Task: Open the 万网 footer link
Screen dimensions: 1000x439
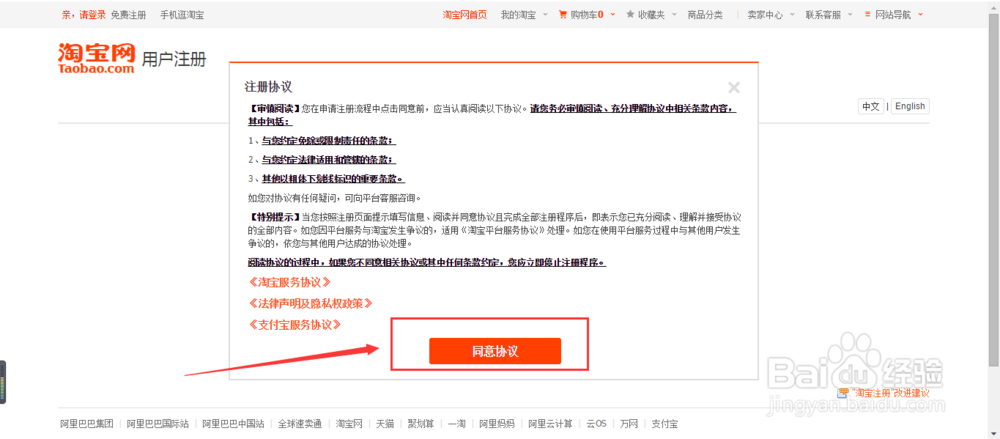Action: (x=629, y=424)
